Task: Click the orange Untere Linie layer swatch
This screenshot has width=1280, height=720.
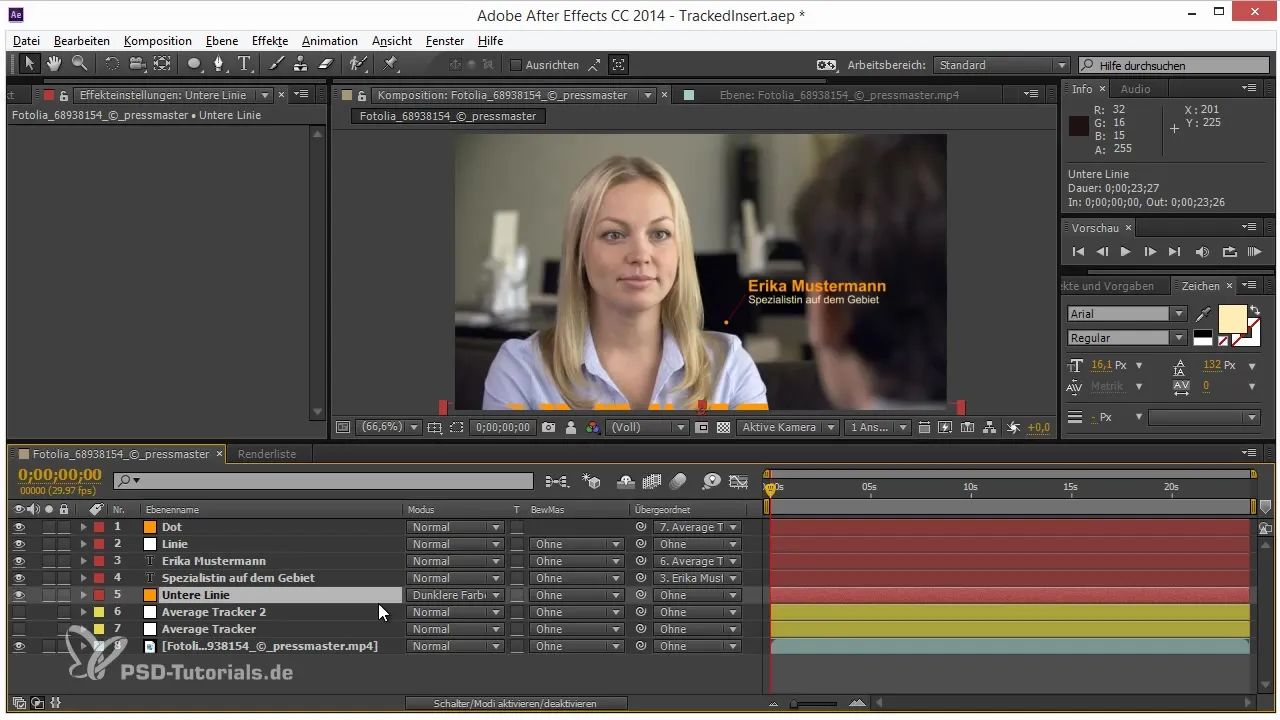Action: point(150,595)
